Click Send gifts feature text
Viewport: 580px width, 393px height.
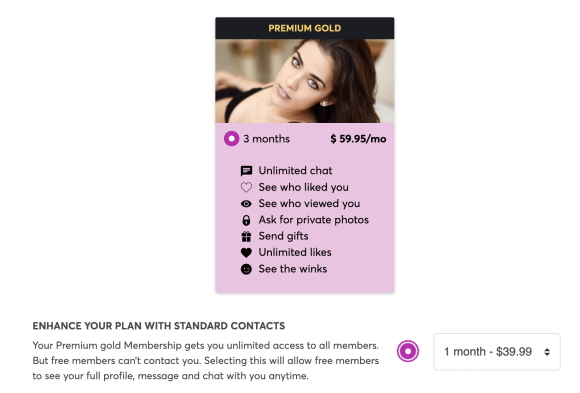(x=283, y=236)
